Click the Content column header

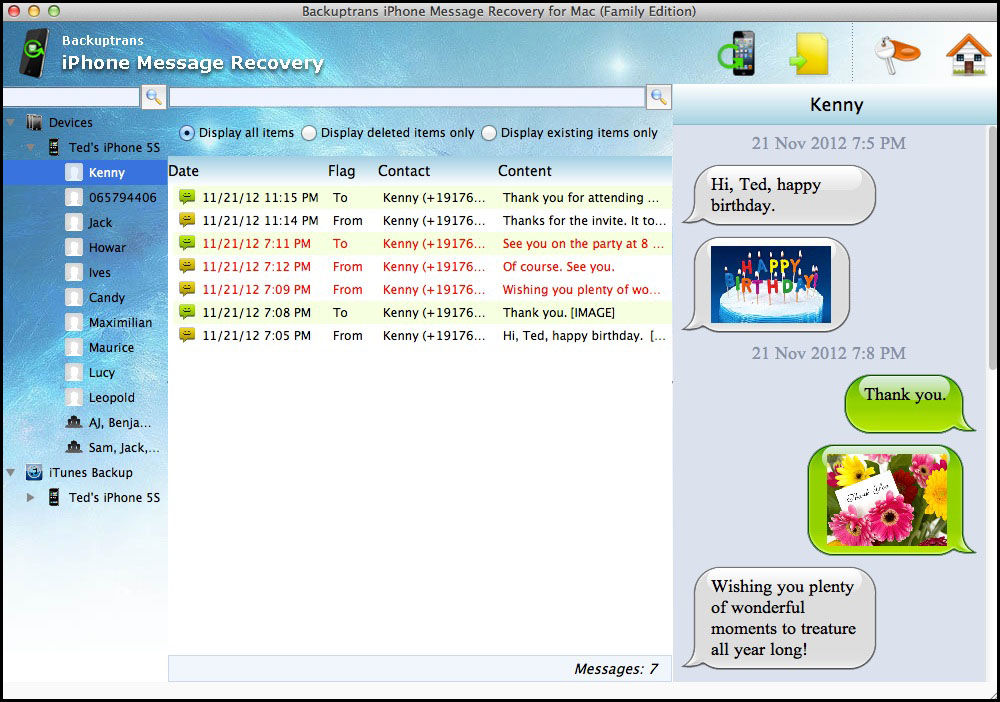click(x=525, y=171)
